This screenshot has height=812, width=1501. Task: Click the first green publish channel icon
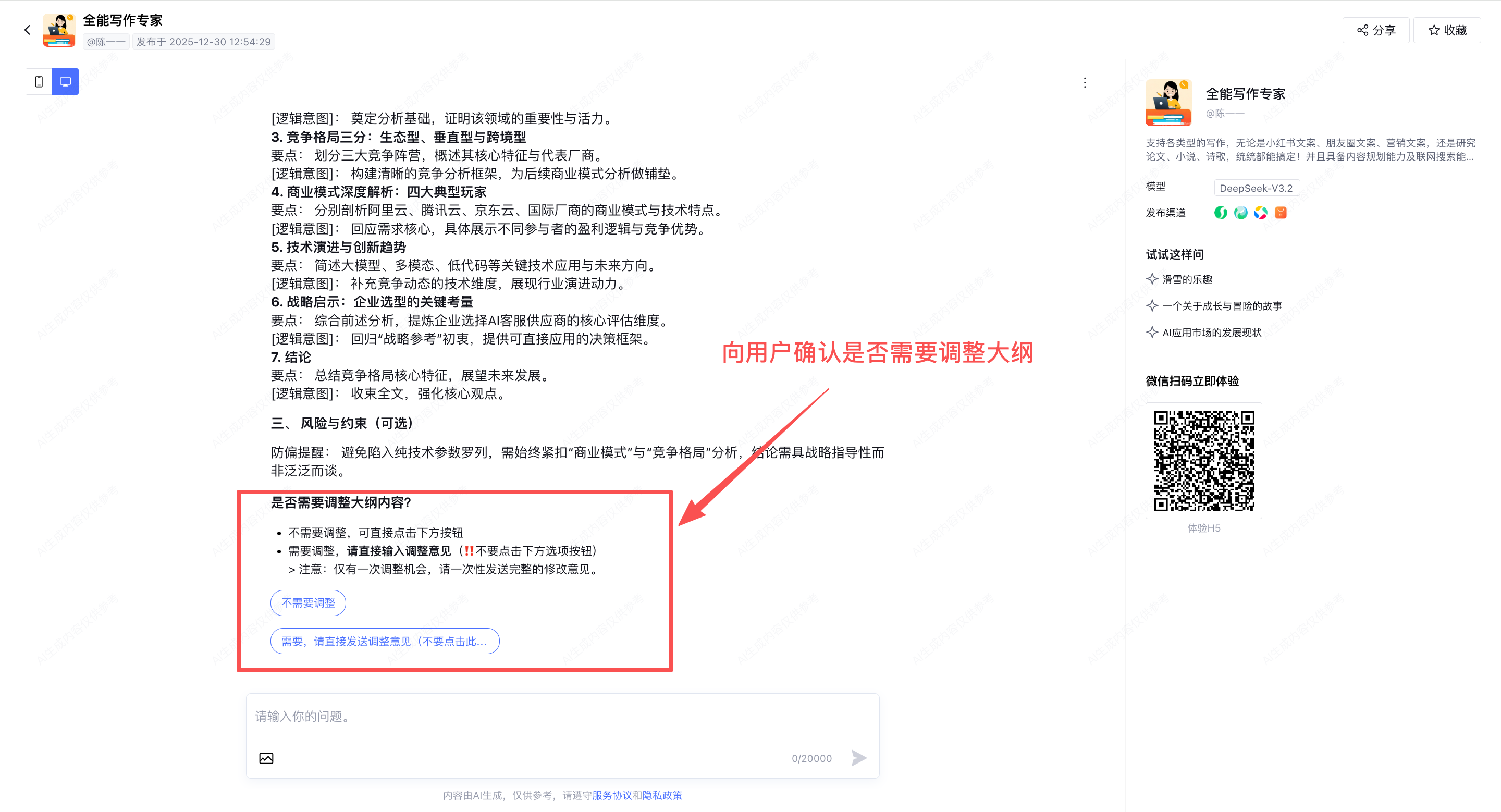point(1221,213)
